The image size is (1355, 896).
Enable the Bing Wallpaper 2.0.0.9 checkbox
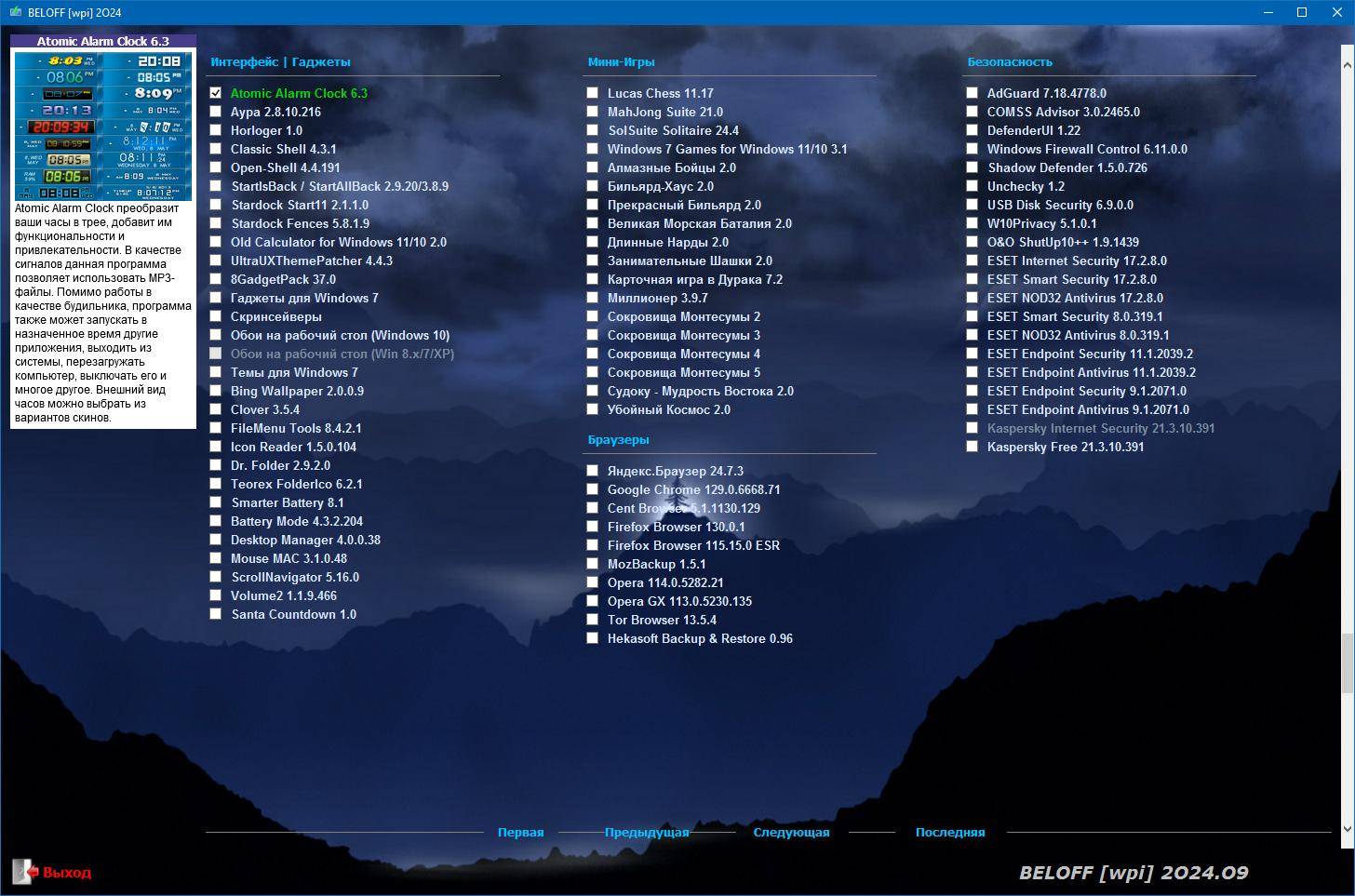click(x=216, y=391)
